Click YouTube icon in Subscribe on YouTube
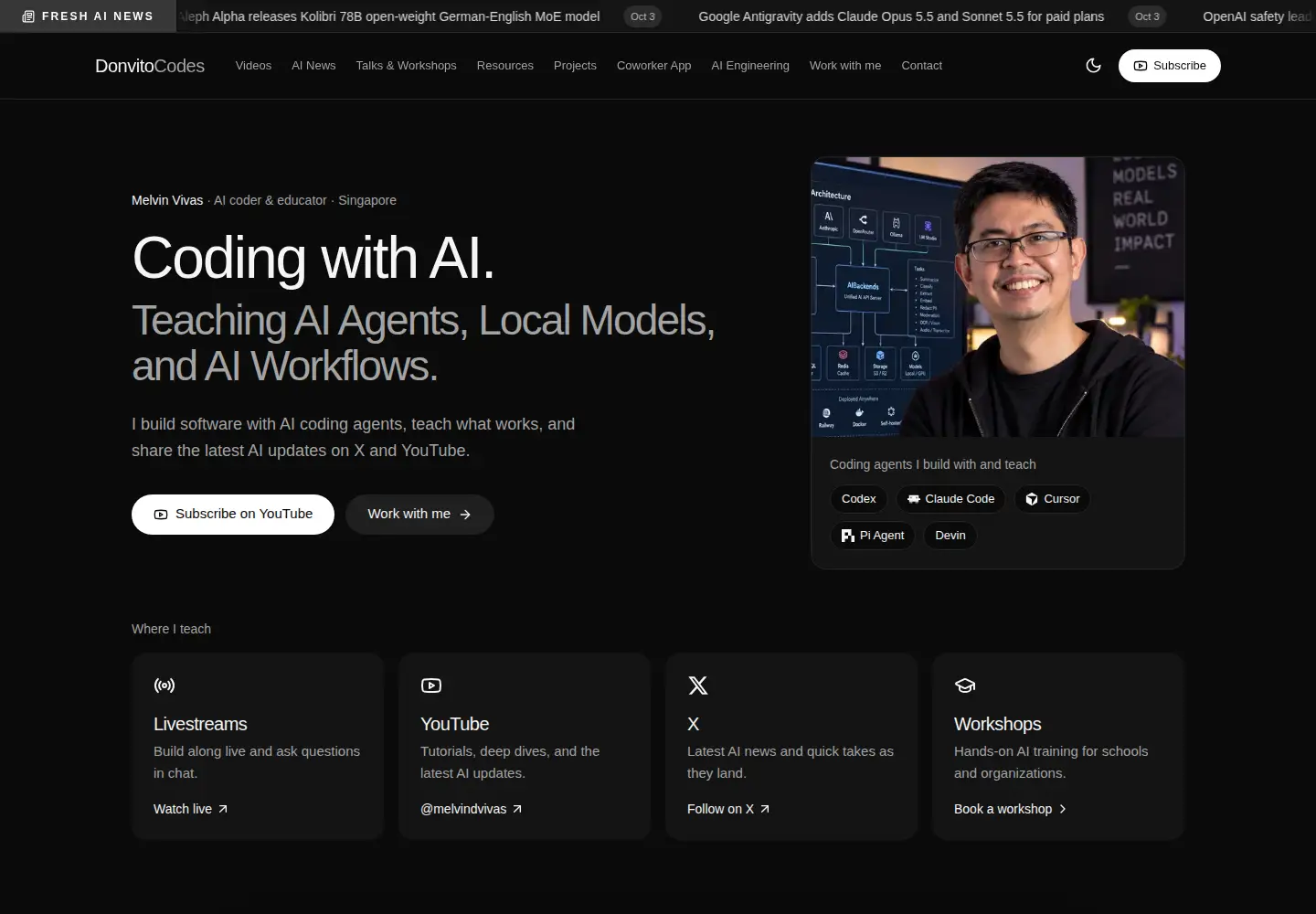1316x914 pixels. click(161, 515)
